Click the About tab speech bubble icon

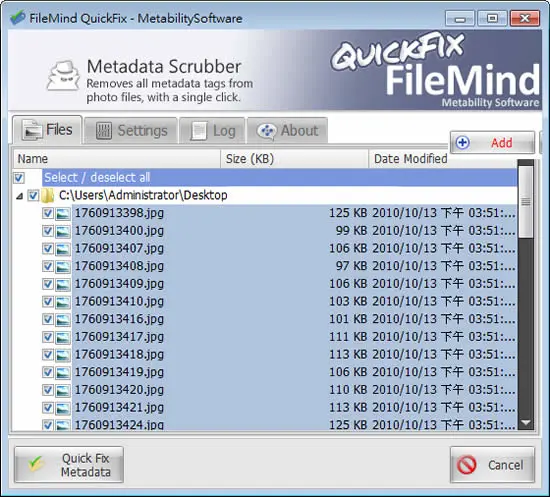[267, 132]
